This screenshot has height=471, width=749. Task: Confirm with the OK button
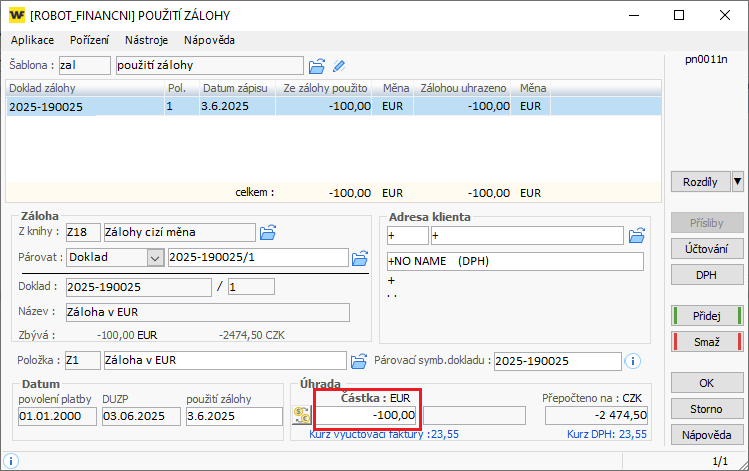tap(707, 383)
